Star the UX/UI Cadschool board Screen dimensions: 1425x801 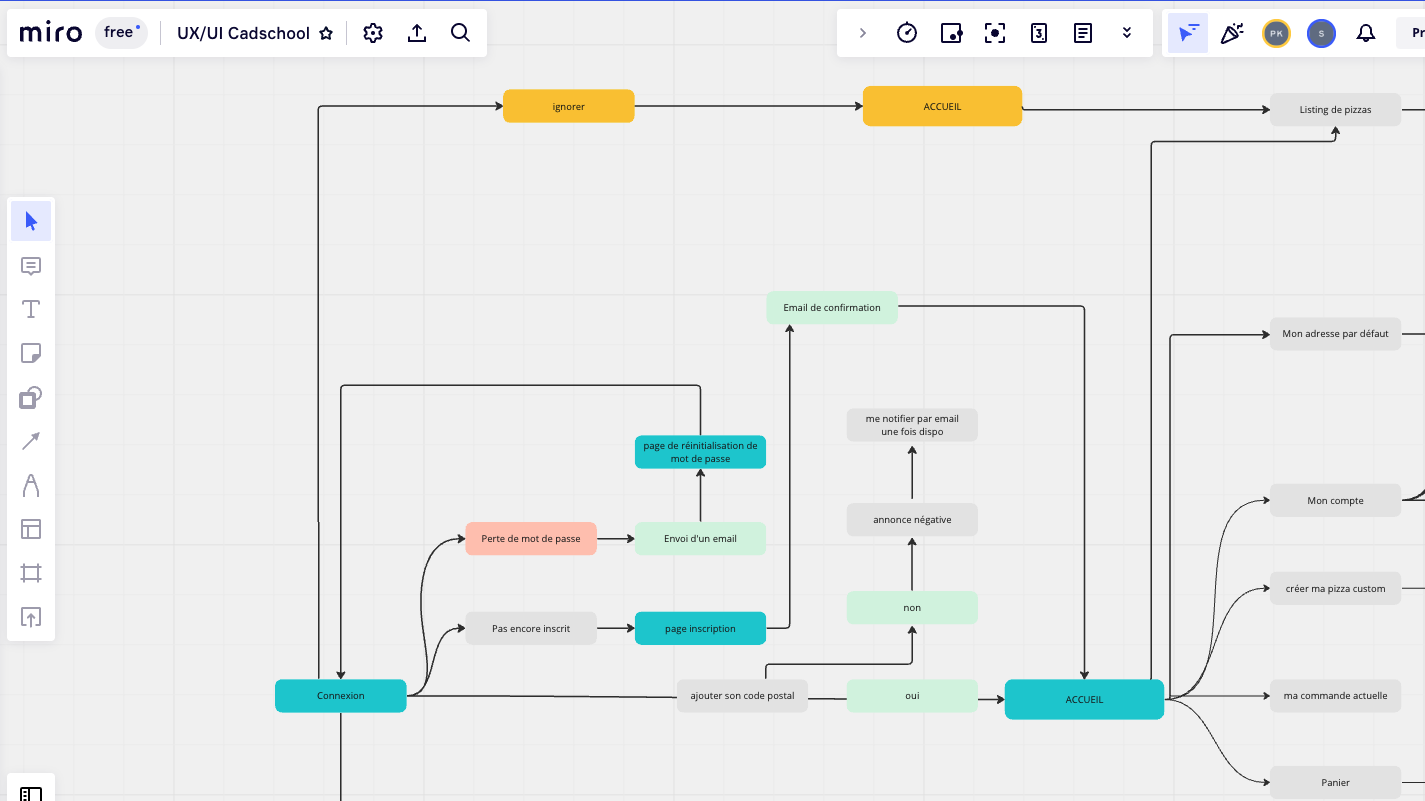click(326, 33)
